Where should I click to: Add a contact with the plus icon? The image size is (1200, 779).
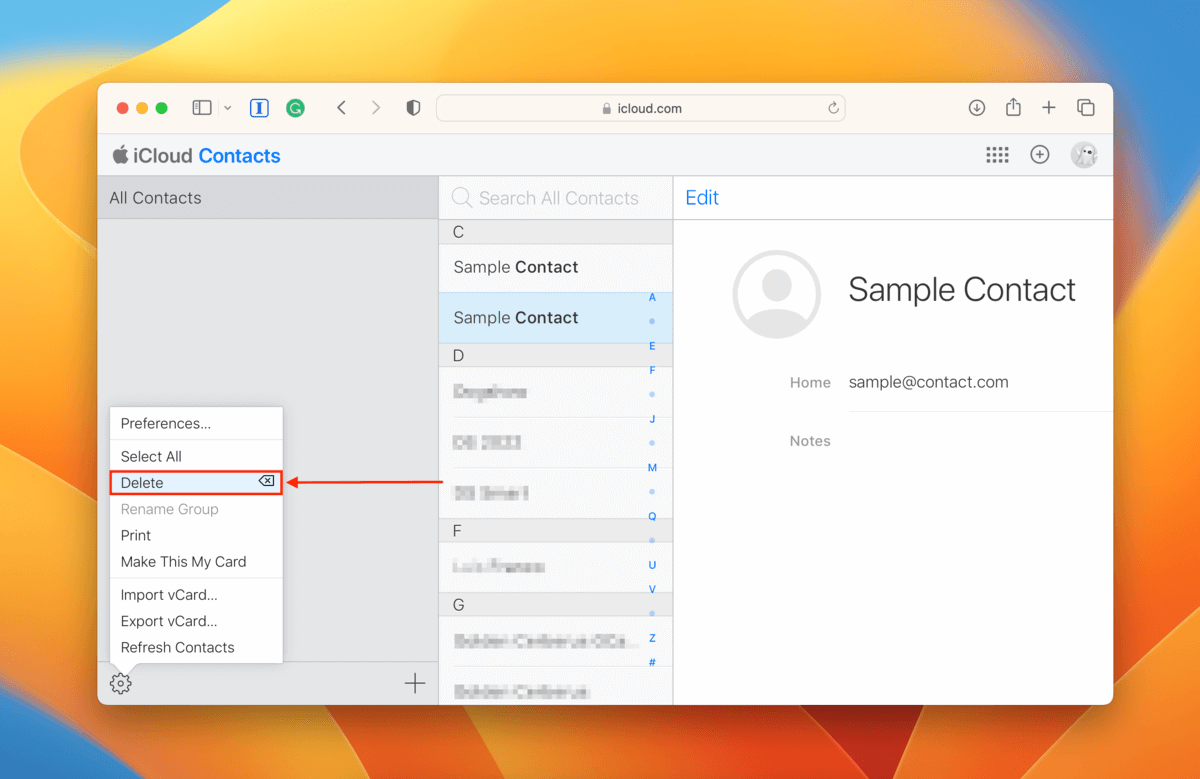point(415,683)
